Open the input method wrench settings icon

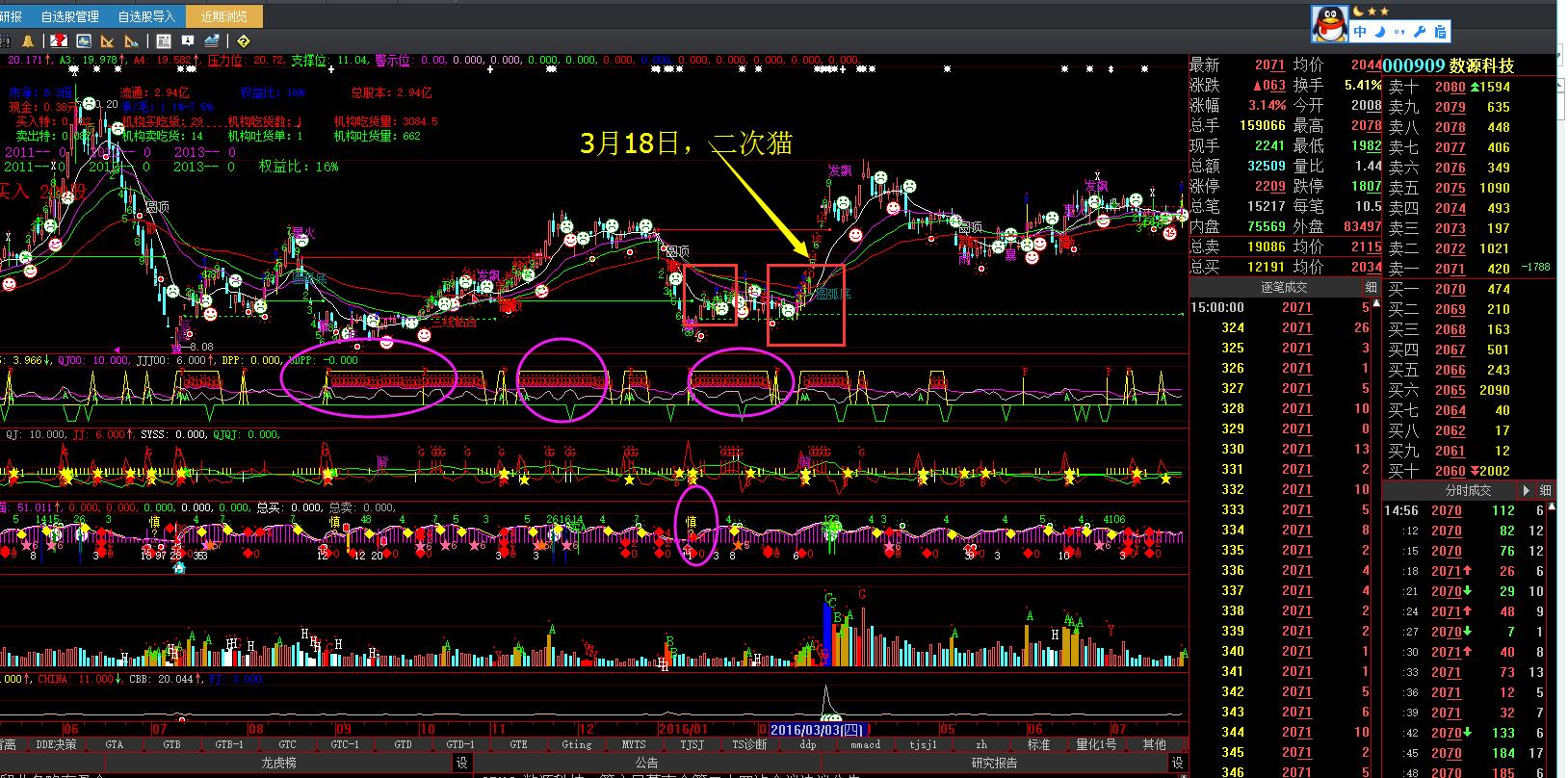(1420, 32)
